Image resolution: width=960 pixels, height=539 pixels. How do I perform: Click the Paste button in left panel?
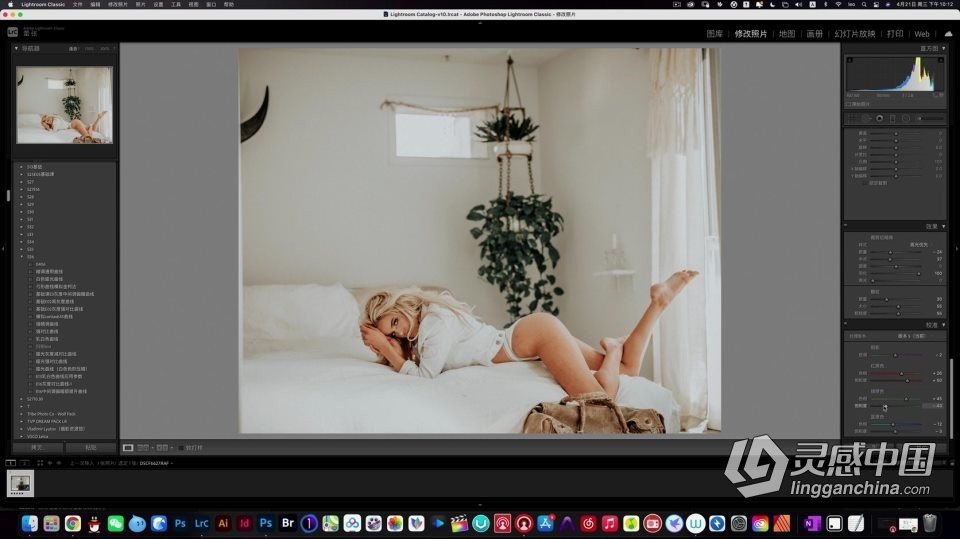[91, 447]
